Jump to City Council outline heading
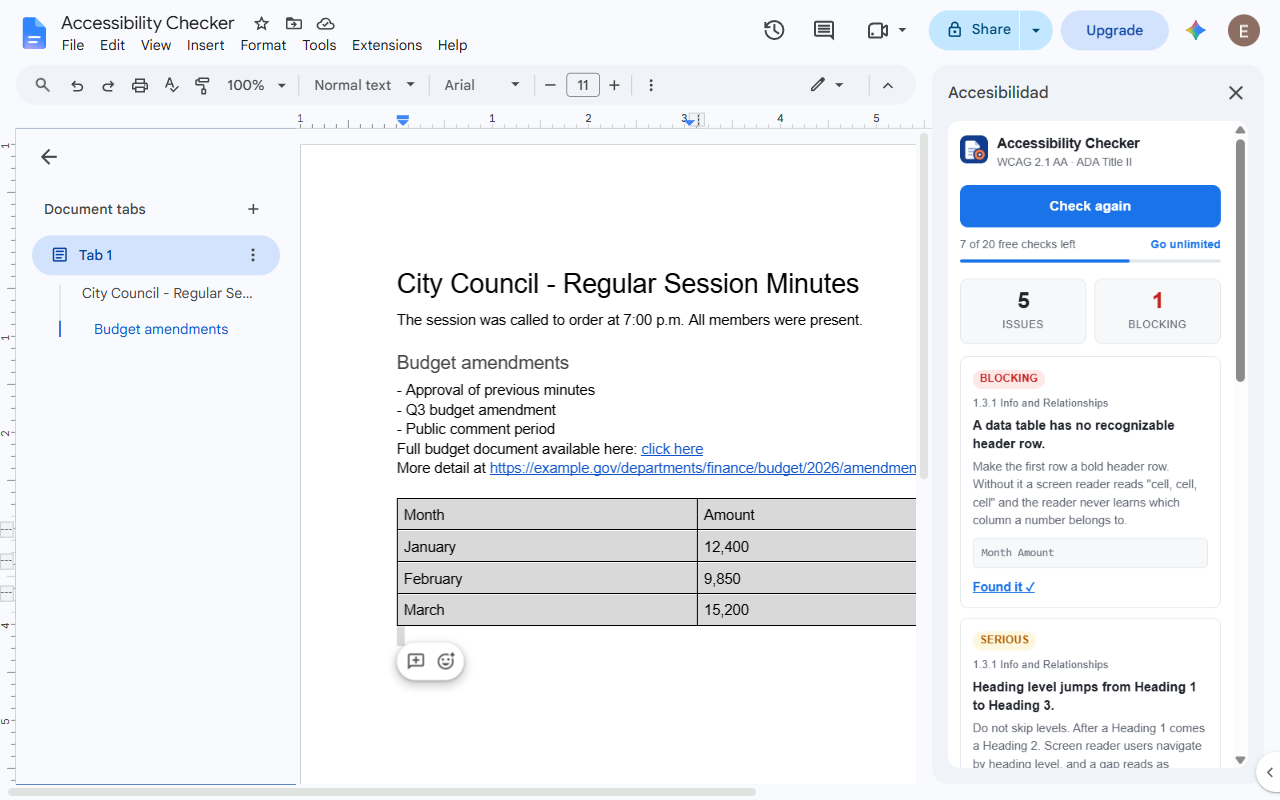This screenshot has height=800, width=1280. [x=168, y=293]
